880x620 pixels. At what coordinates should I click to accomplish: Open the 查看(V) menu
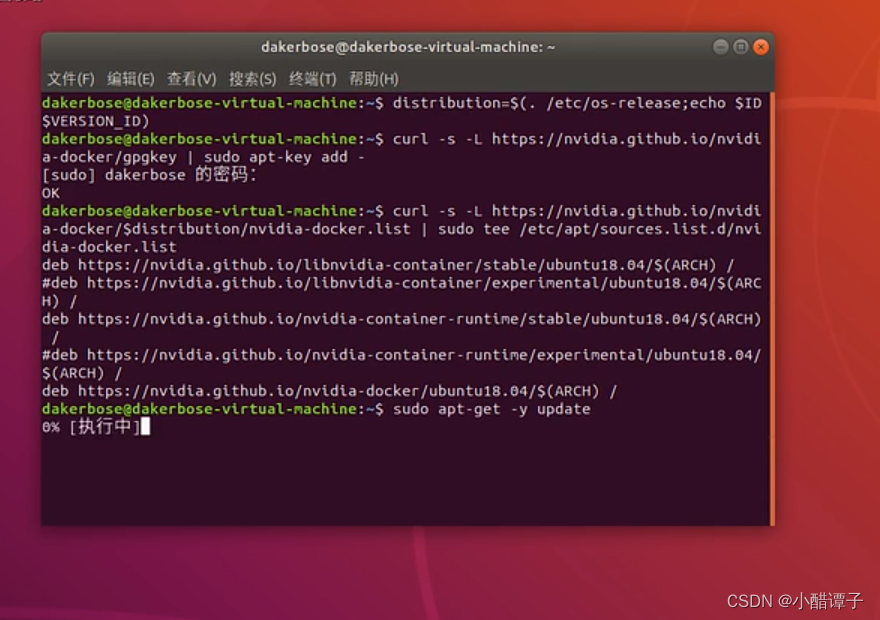pos(191,79)
